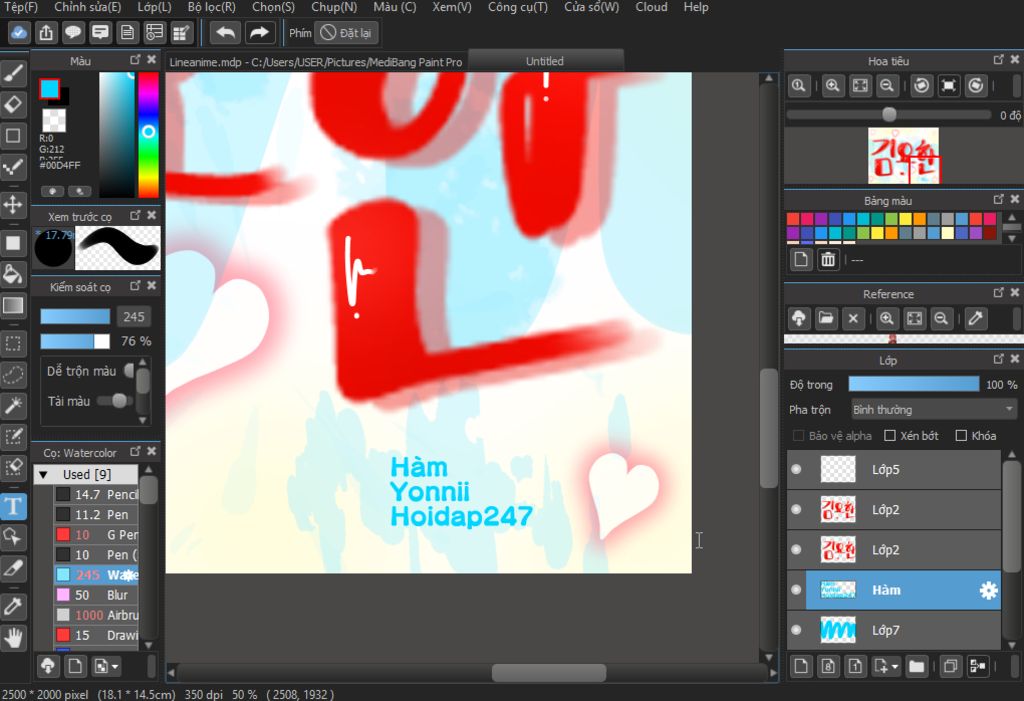Select the 11.2 Pen brush
The height and width of the screenshot is (701, 1024).
click(96, 515)
